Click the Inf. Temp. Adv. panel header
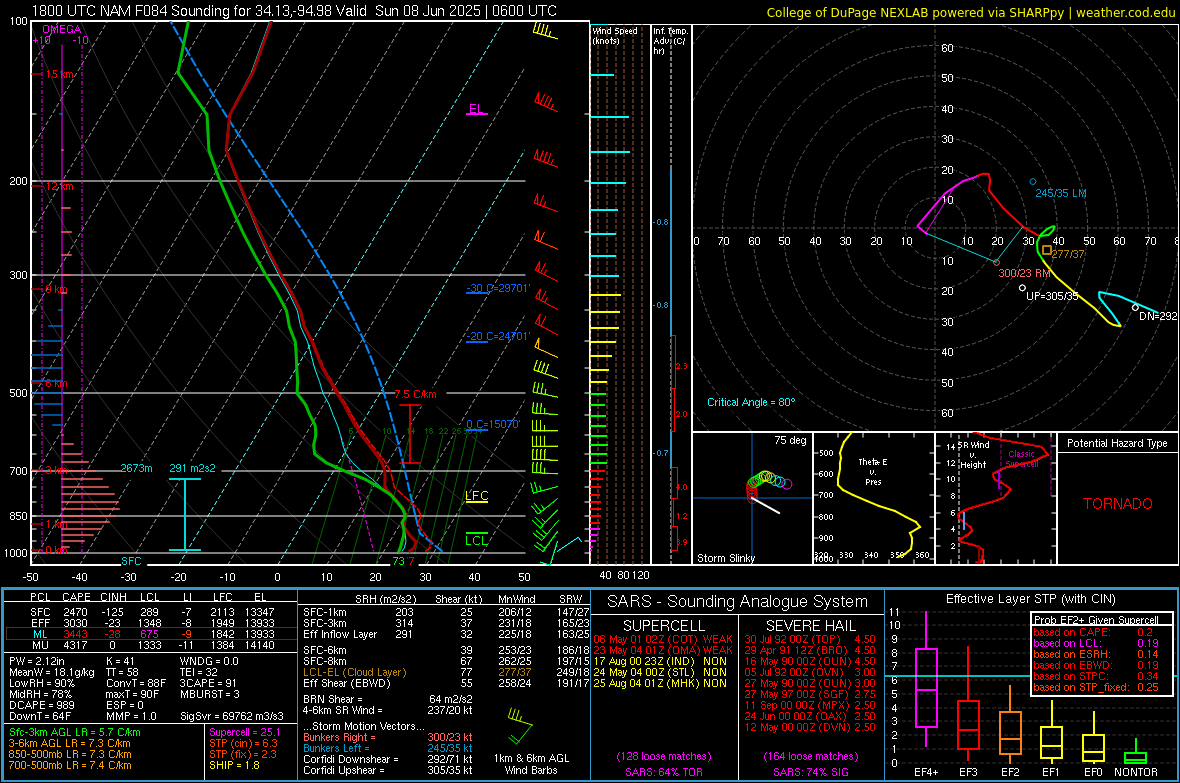This screenshot has width=1180, height=783. (670, 41)
